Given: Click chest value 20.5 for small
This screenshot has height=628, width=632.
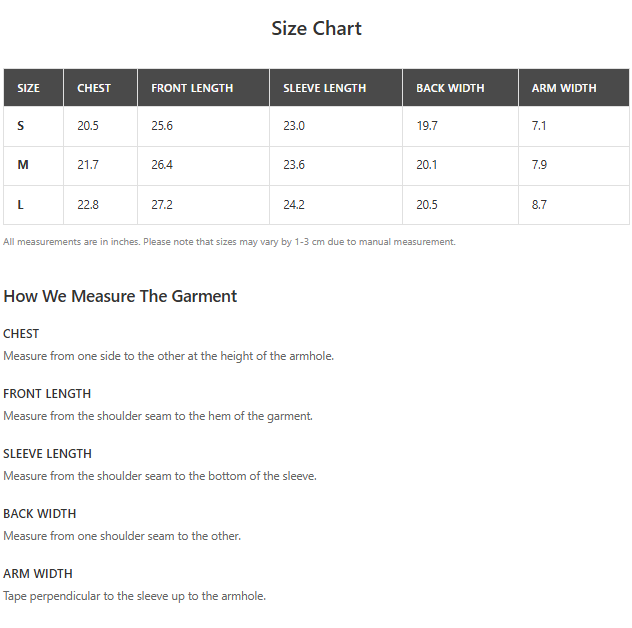Looking at the screenshot, I should tap(88, 126).
